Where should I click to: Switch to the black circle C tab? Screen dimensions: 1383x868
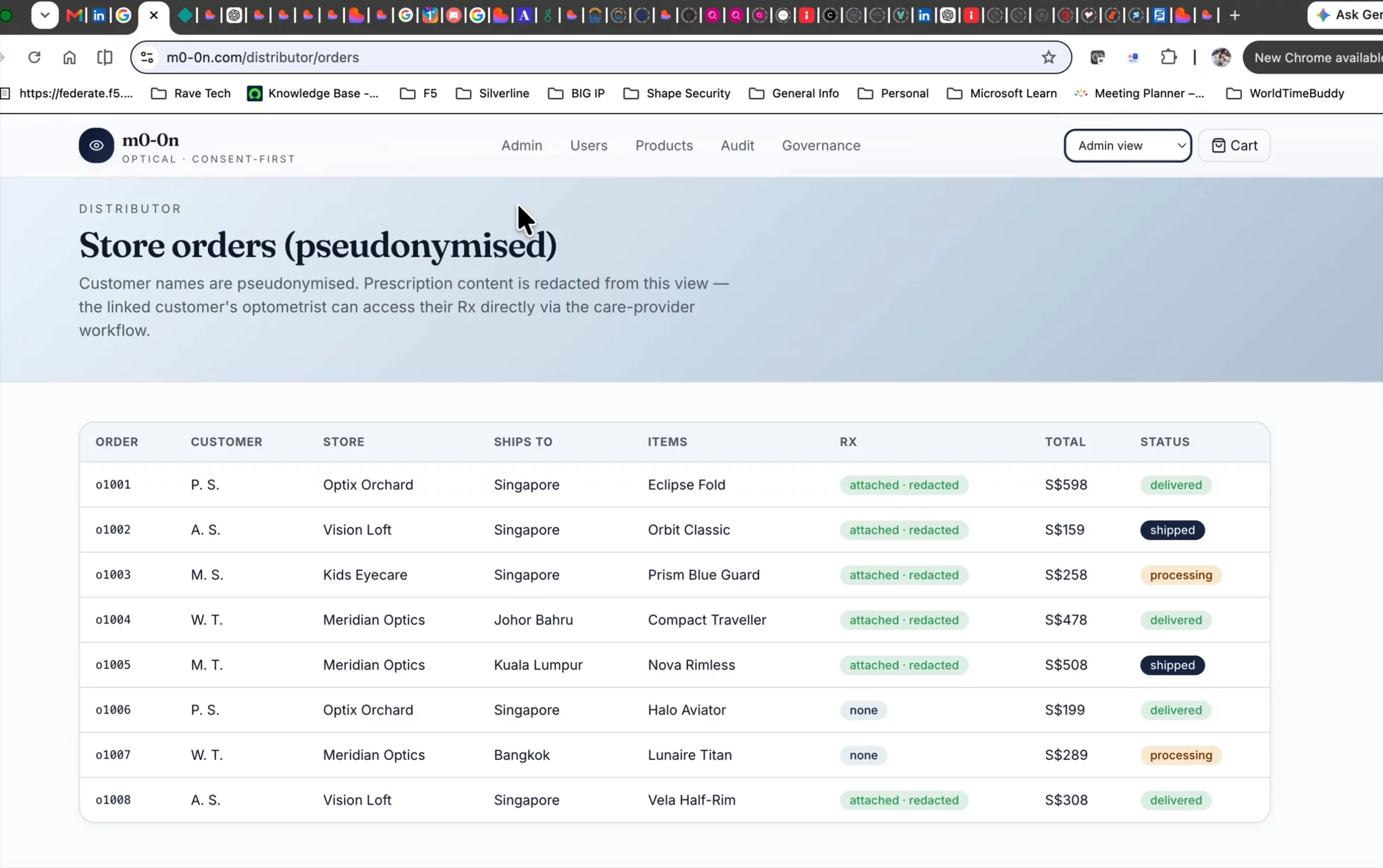click(830, 15)
